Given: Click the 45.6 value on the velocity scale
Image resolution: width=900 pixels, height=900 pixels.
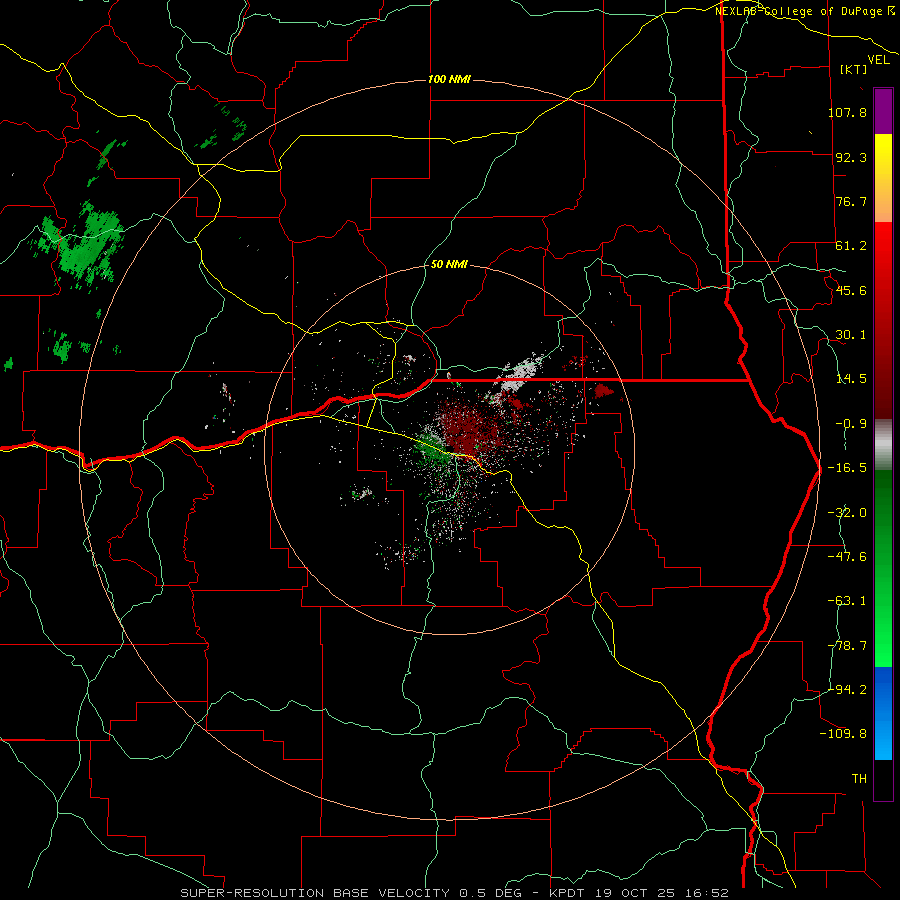Looking at the screenshot, I should pos(851,290).
